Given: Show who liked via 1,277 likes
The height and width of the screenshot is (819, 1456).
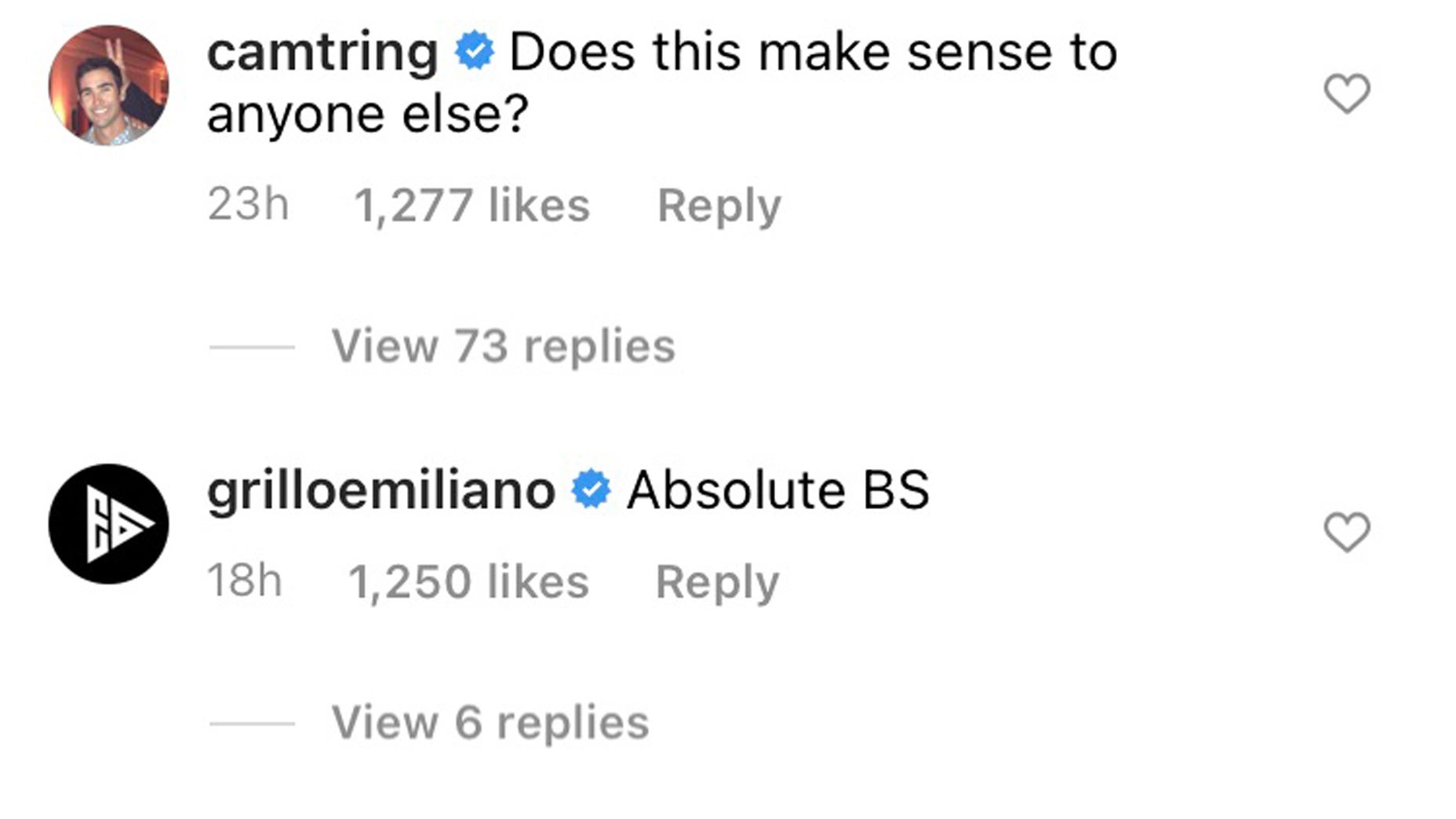Looking at the screenshot, I should point(471,206).
